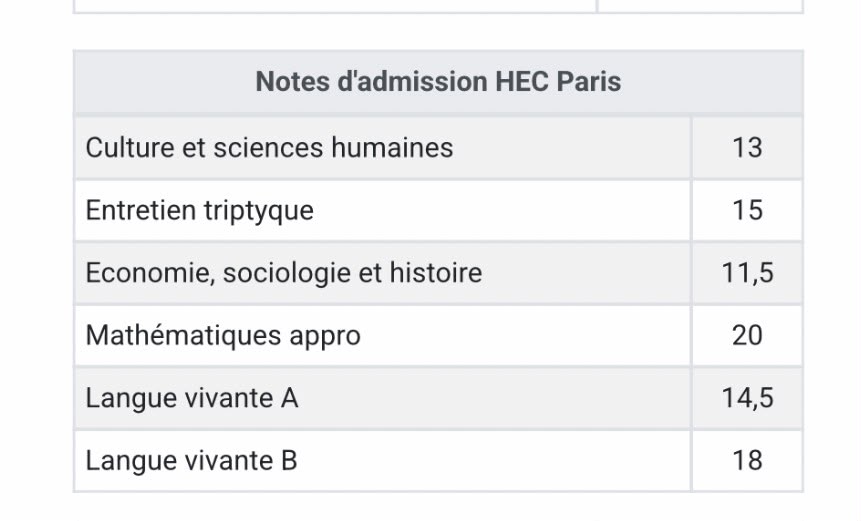
Task: Select the 'Langue vivante A' label
Action: [x=192, y=399]
